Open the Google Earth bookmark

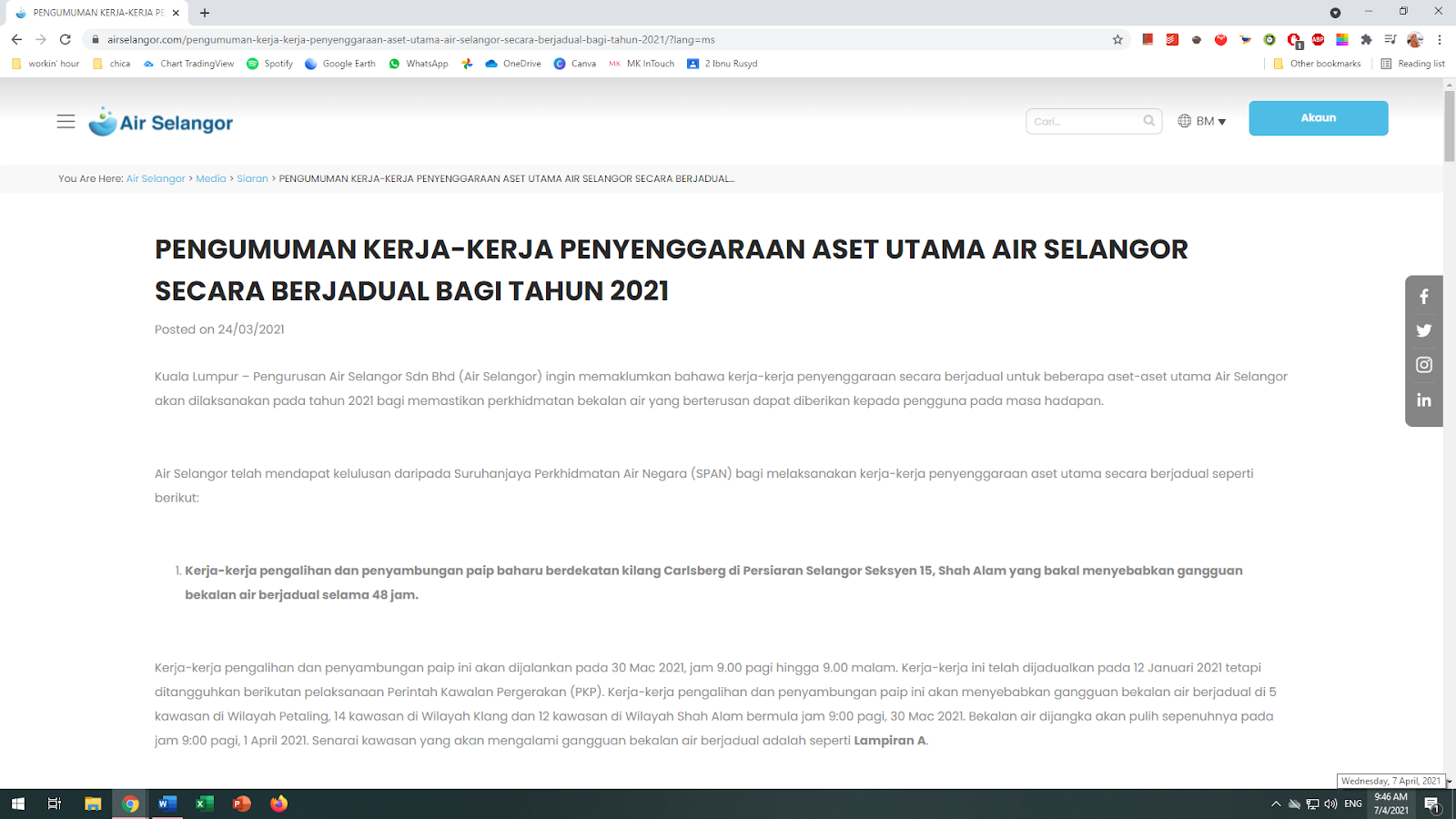pyautogui.click(x=340, y=64)
